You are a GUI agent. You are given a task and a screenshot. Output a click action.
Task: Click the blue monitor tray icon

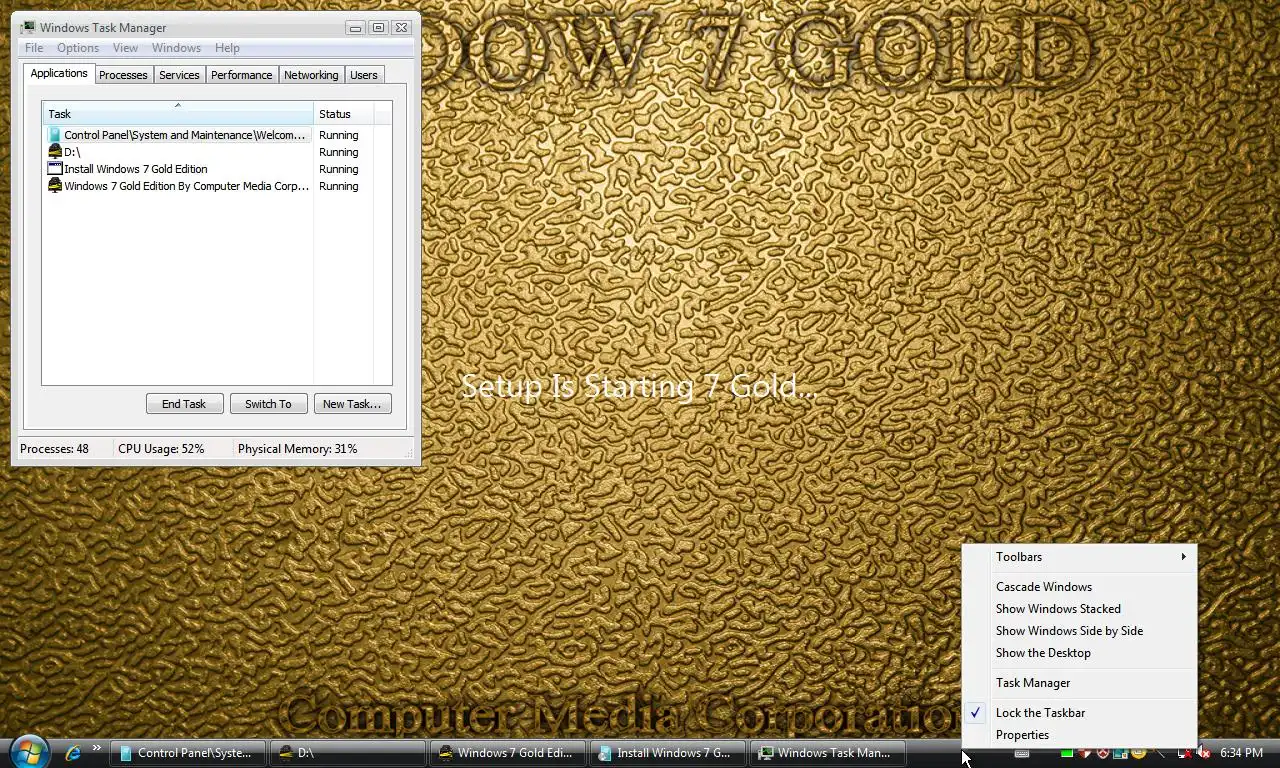pos(1120,754)
